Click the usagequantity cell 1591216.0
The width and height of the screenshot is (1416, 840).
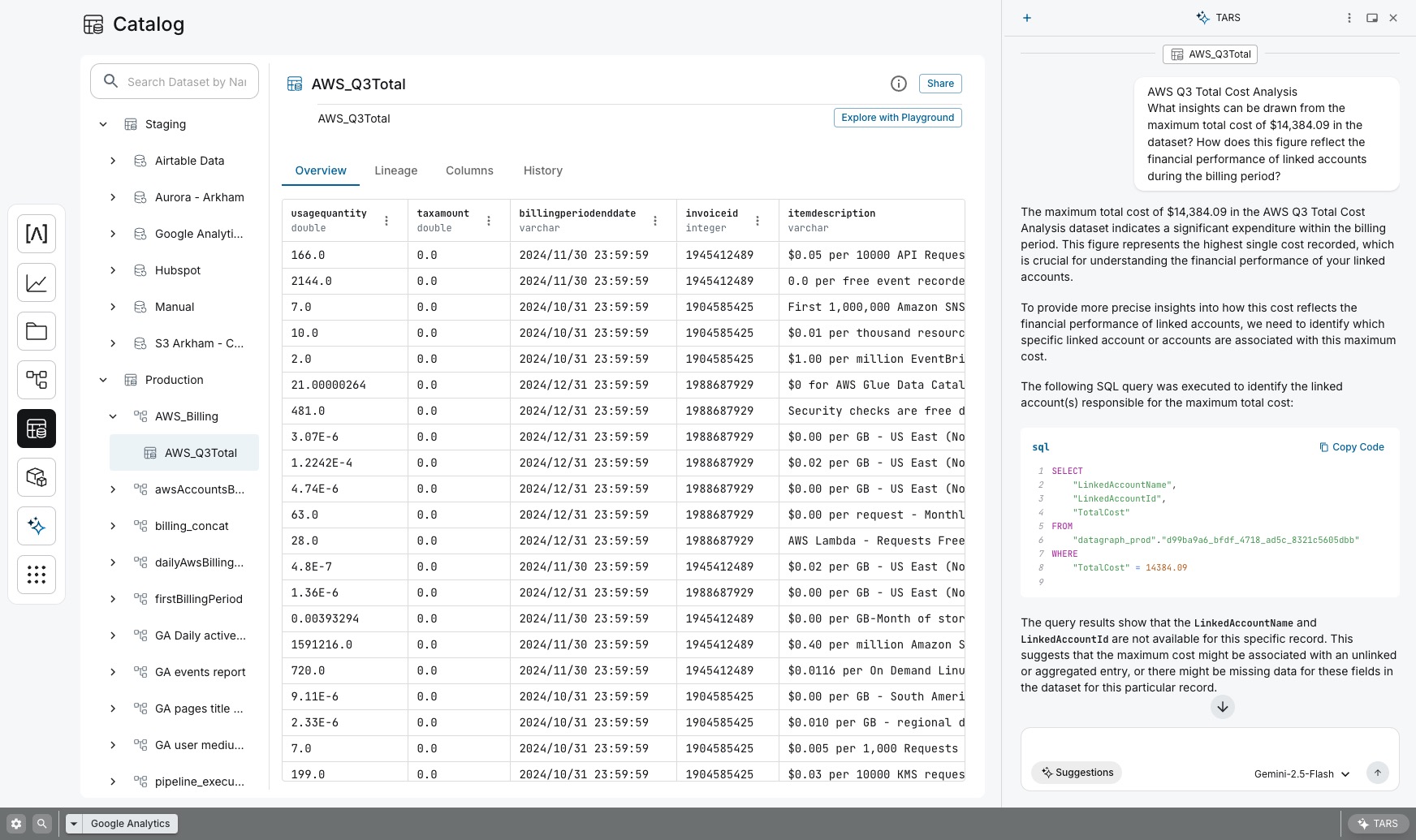345,644
